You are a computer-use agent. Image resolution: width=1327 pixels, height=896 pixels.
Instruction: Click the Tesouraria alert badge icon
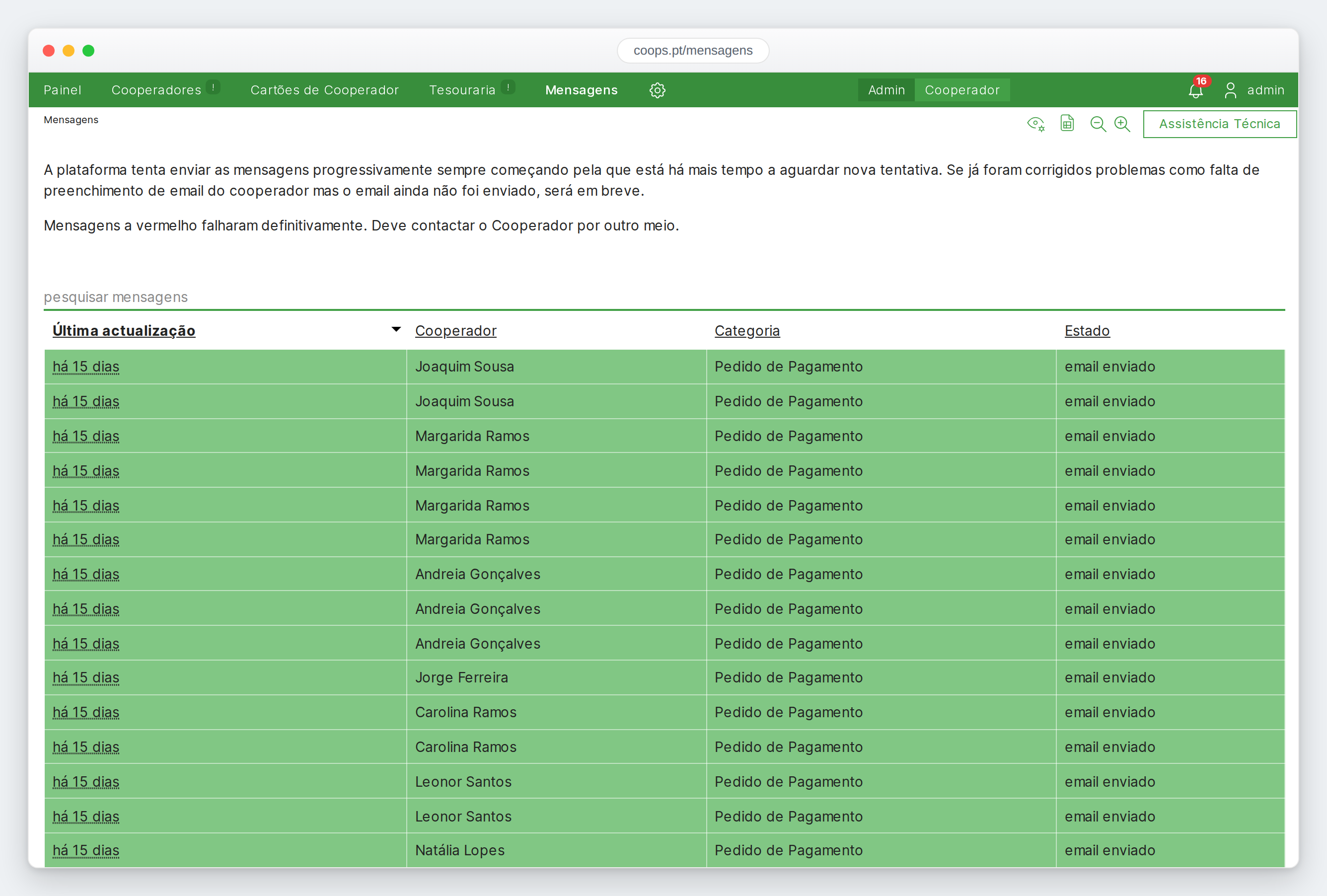(x=508, y=87)
